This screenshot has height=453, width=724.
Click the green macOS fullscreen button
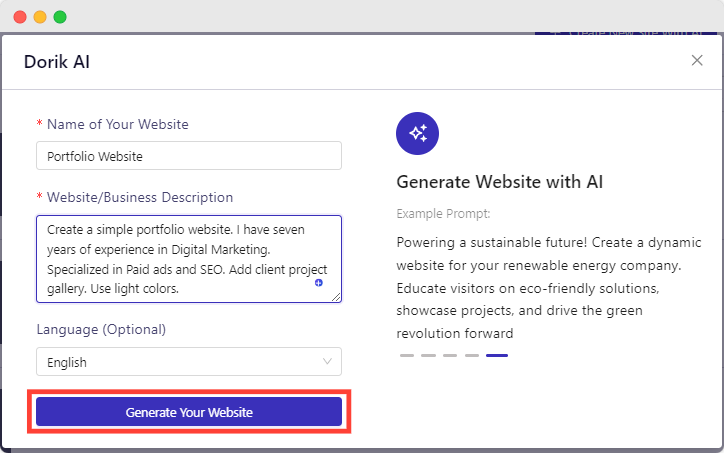tap(60, 17)
